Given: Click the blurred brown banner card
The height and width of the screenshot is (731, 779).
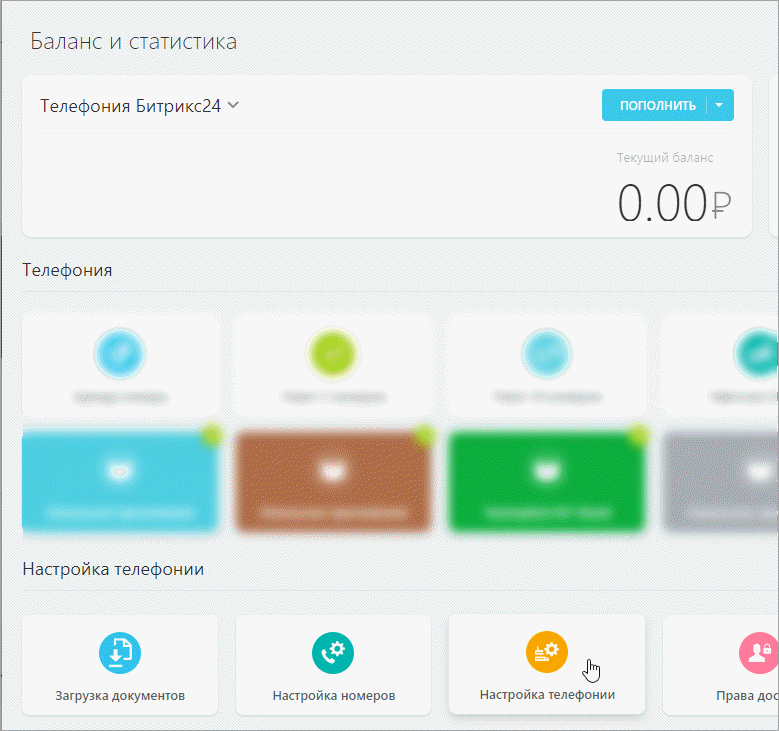Looking at the screenshot, I should 333,481.
